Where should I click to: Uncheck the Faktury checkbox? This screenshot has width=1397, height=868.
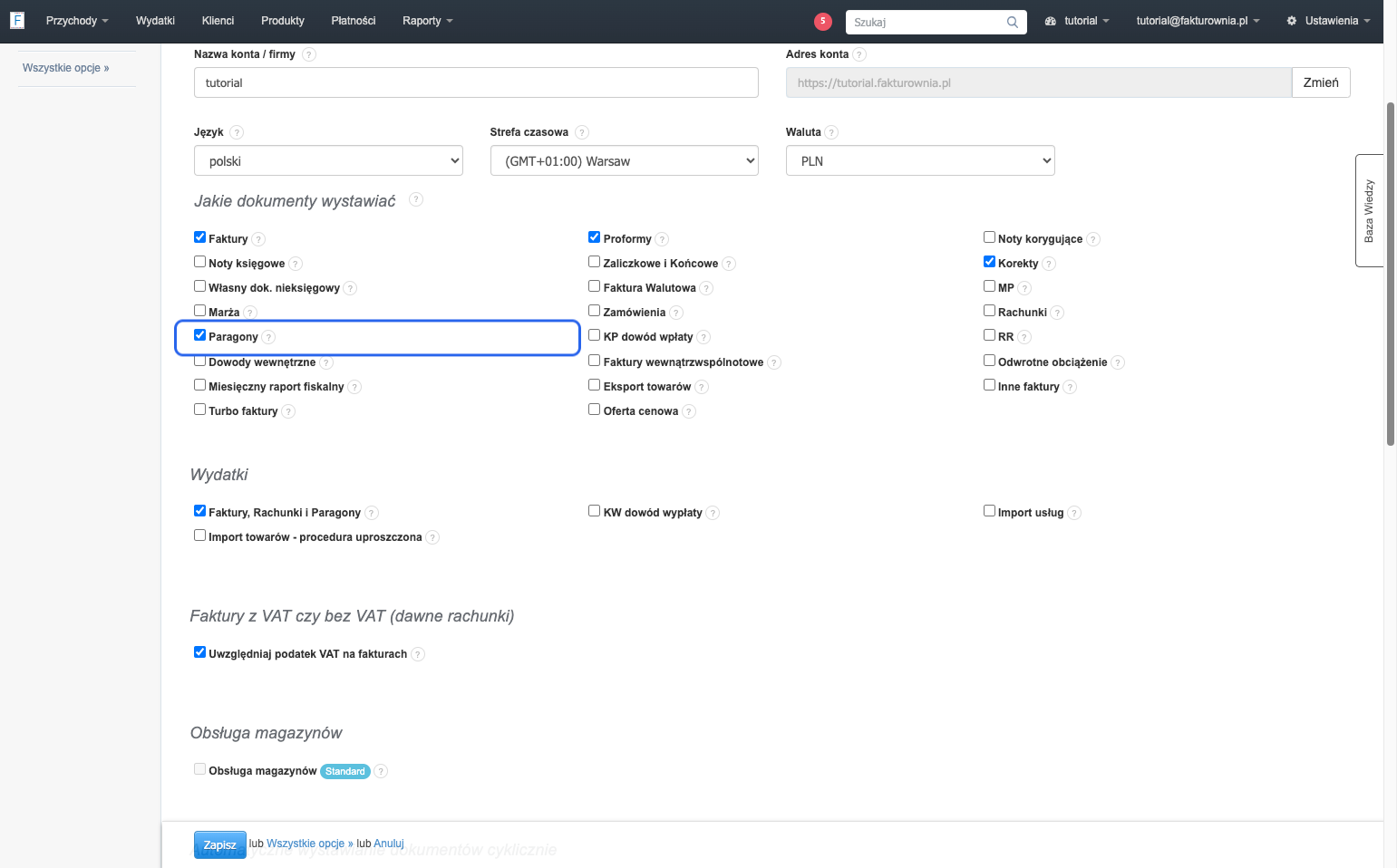200,237
